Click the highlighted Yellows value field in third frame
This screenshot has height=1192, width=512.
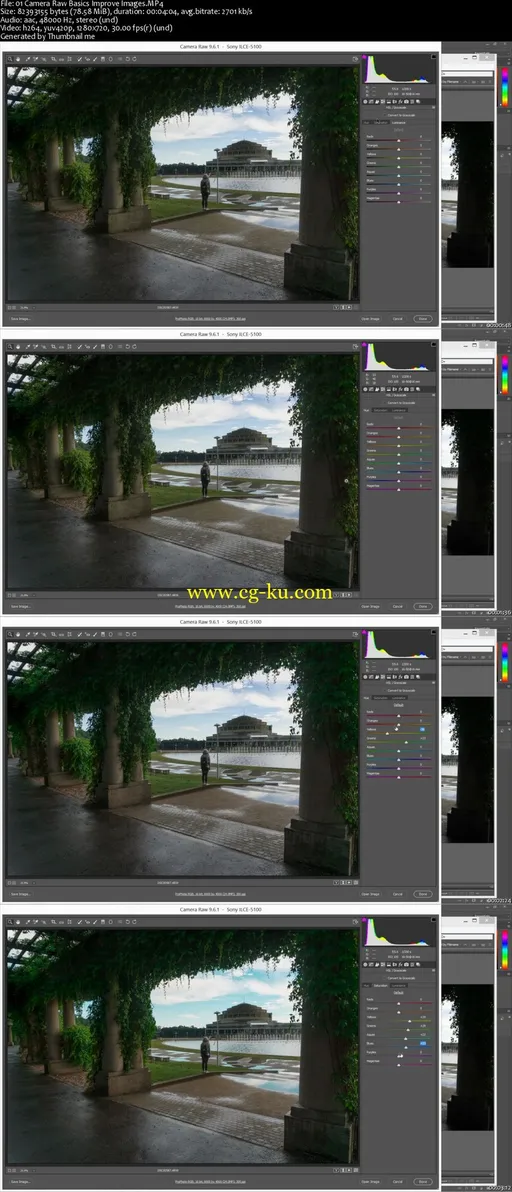[x=422, y=729]
